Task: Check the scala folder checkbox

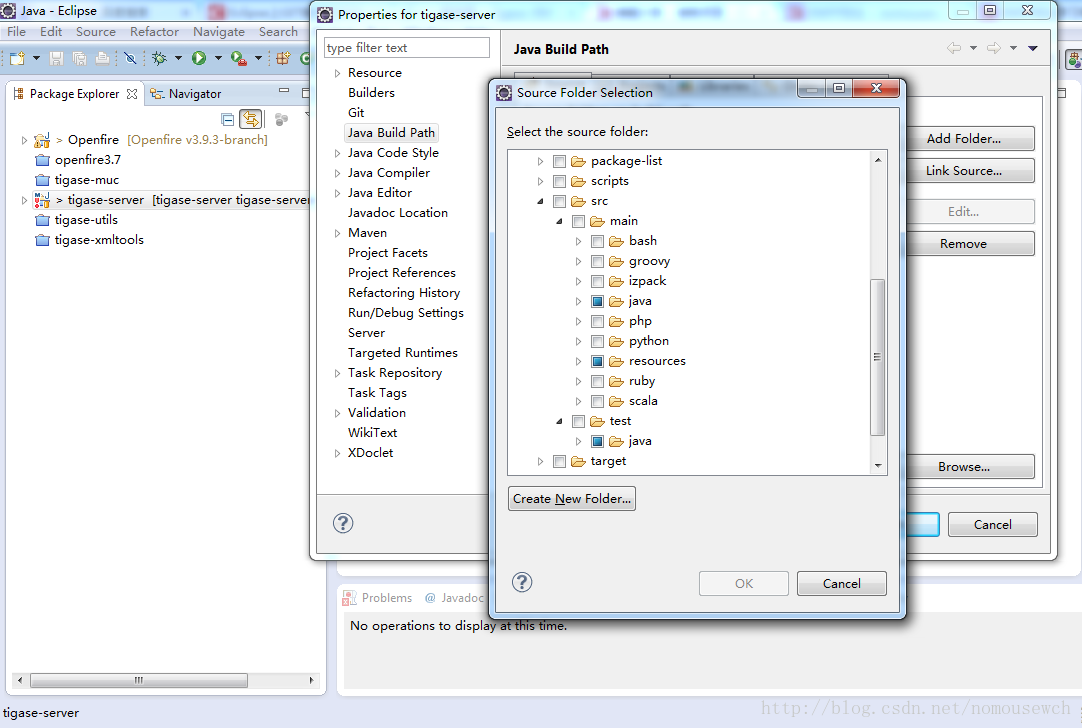Action: 598,402
